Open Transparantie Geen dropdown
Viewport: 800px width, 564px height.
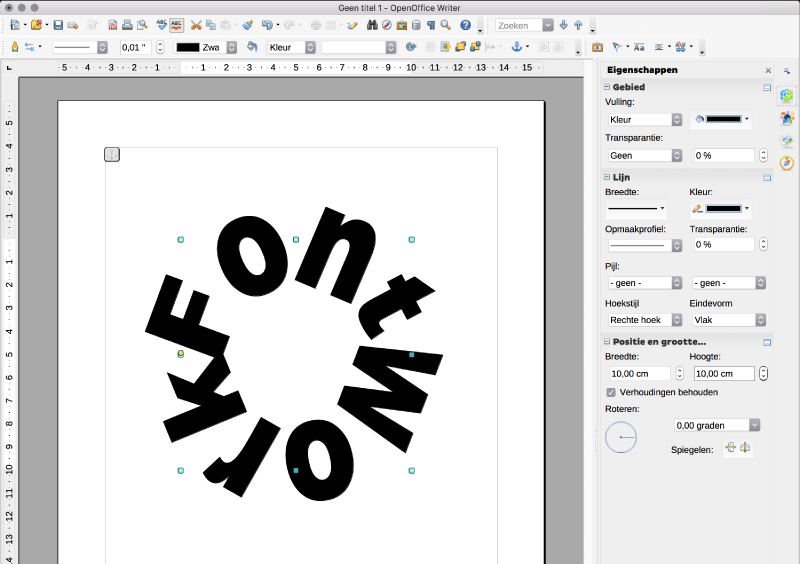coord(645,155)
